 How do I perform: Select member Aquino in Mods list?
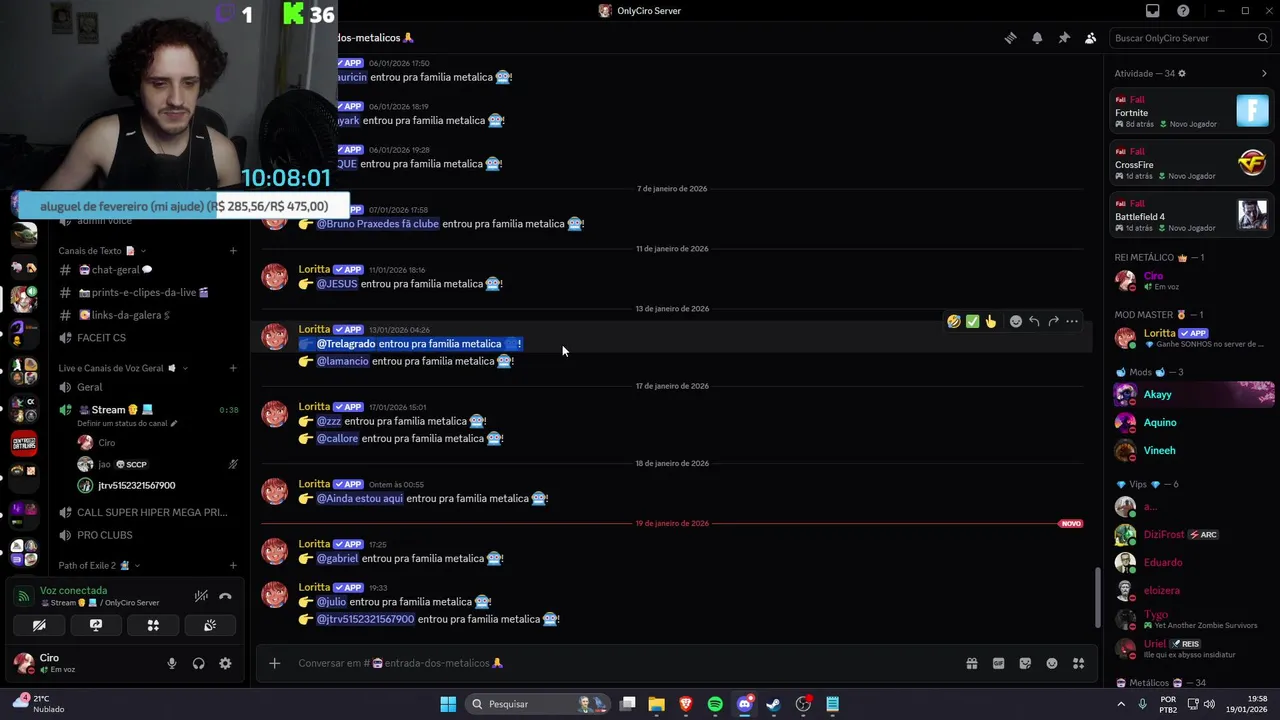click(1193, 422)
